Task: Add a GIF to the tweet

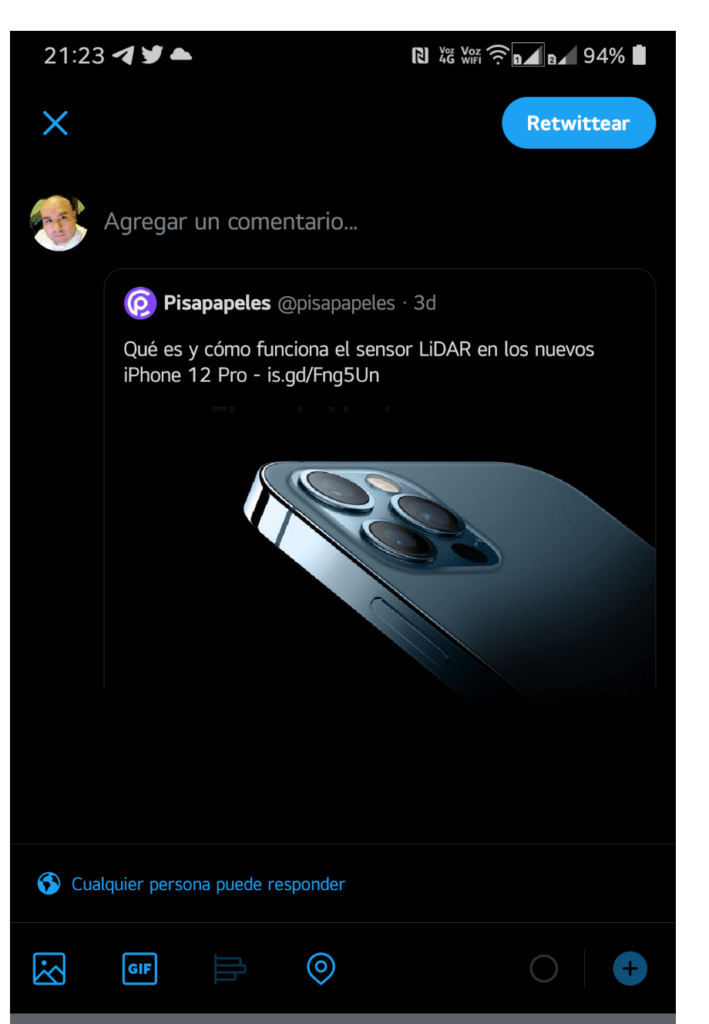Action: point(140,968)
